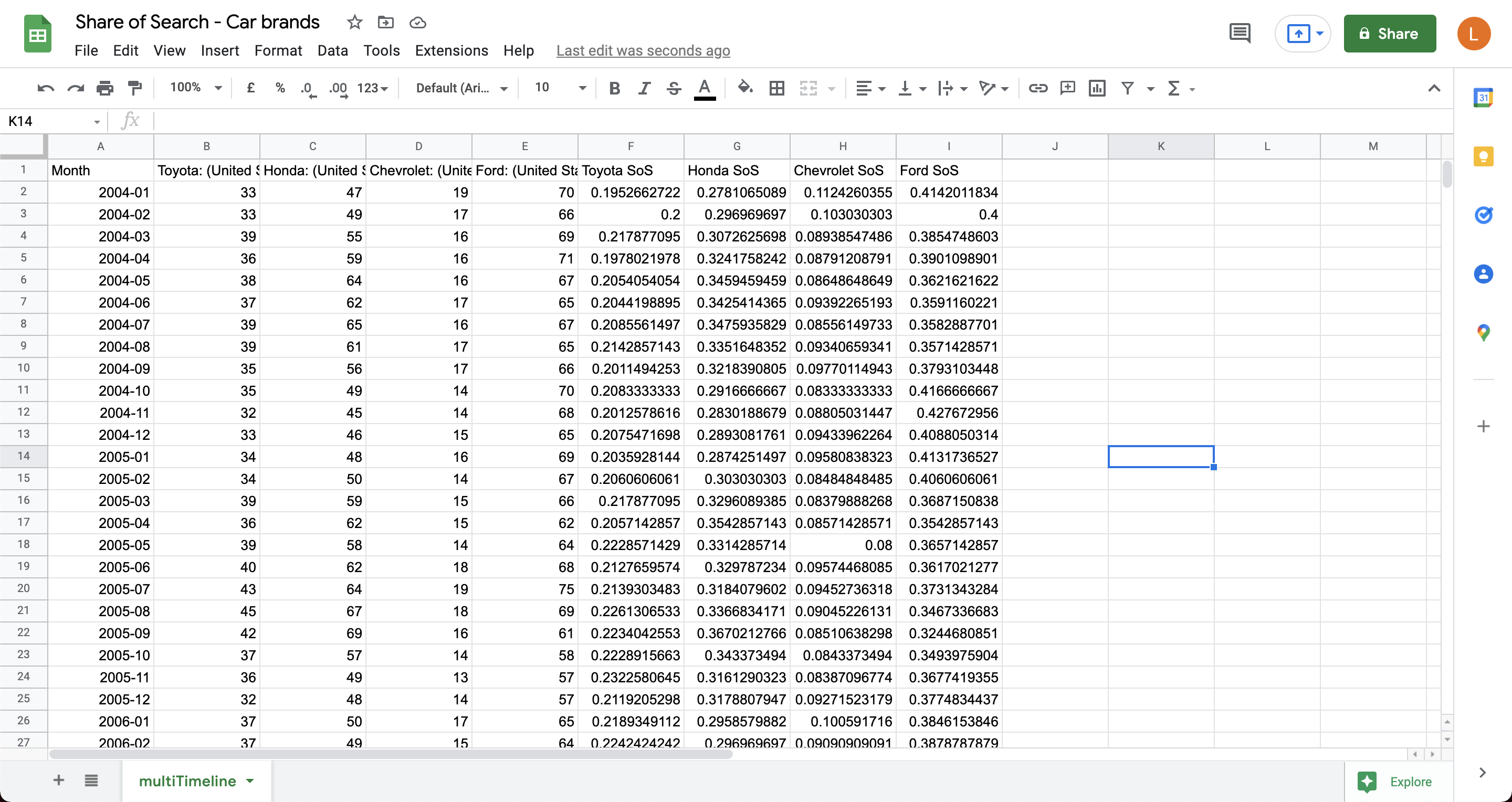The height and width of the screenshot is (802, 1512).
Task: Select the multiTimeline sheet tab
Action: (x=197, y=781)
